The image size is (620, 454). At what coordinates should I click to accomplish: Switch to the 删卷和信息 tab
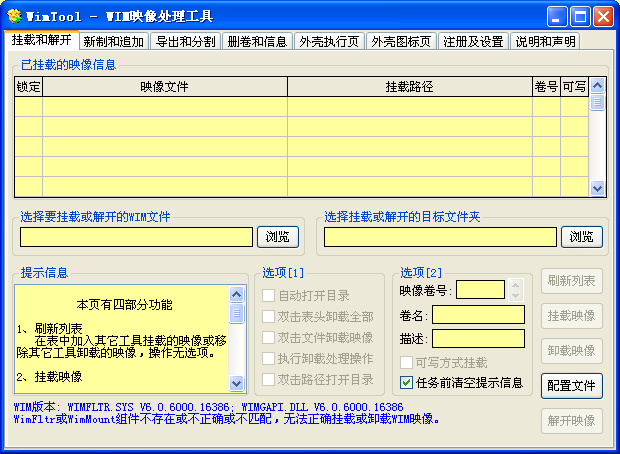click(x=257, y=41)
